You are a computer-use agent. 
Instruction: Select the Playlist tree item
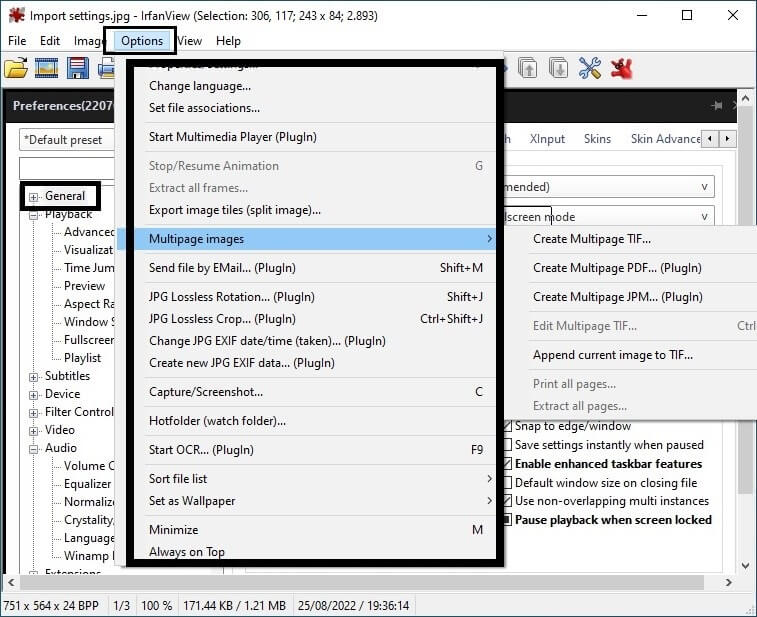(x=83, y=358)
